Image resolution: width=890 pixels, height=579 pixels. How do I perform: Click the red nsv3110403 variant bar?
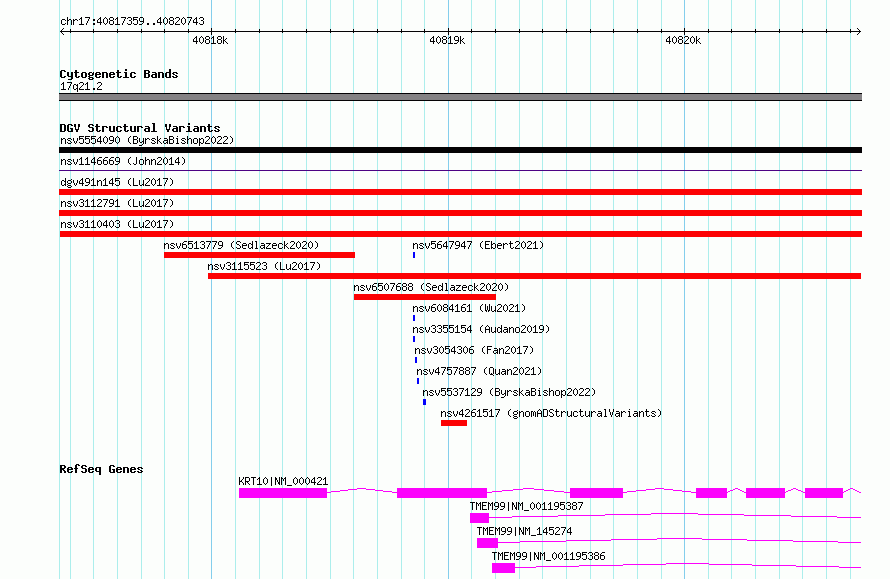460,234
